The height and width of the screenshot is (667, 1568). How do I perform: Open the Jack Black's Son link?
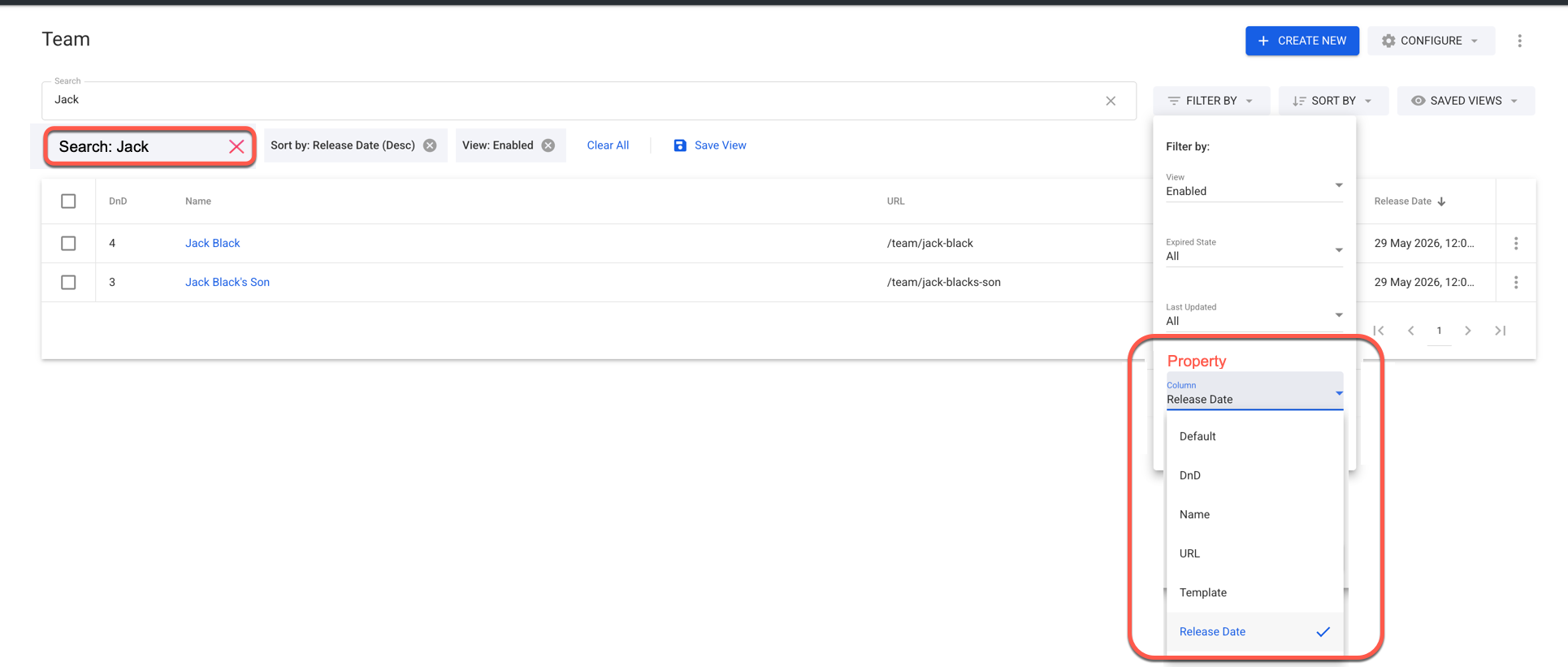click(x=227, y=282)
